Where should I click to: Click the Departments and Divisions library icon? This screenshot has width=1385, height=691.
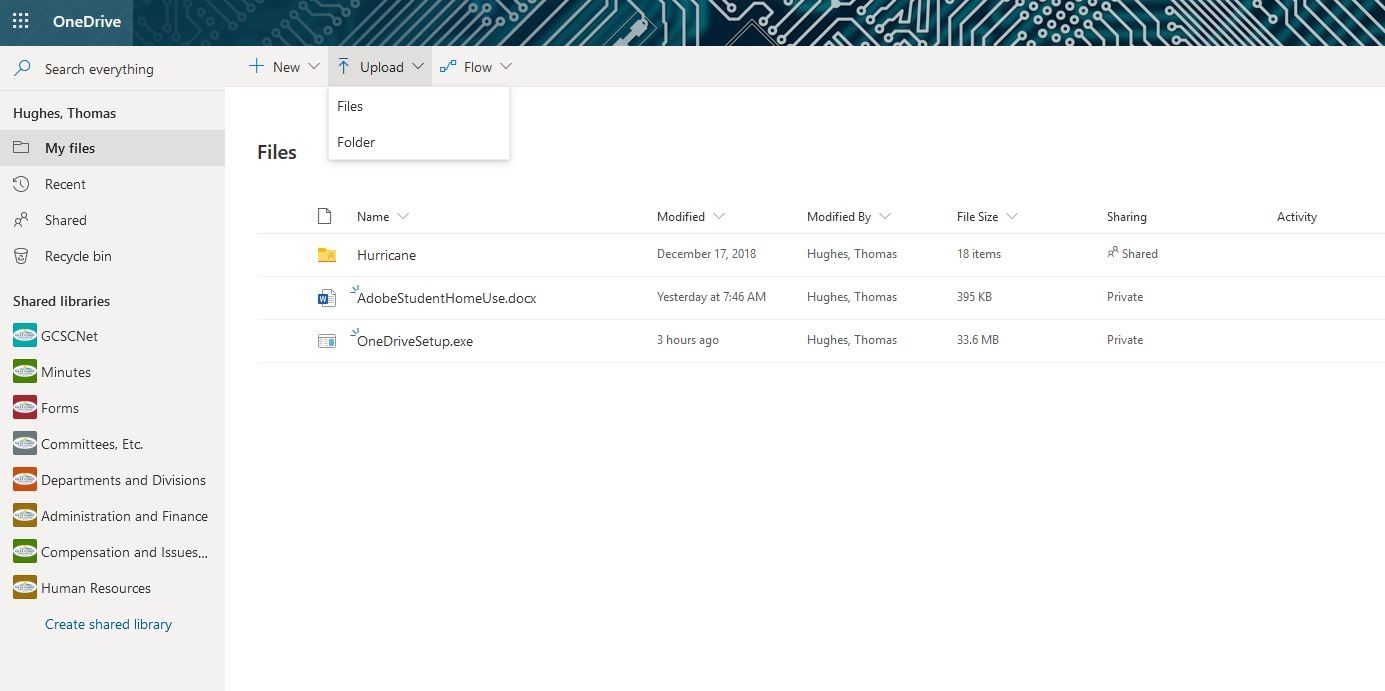click(x=25, y=480)
